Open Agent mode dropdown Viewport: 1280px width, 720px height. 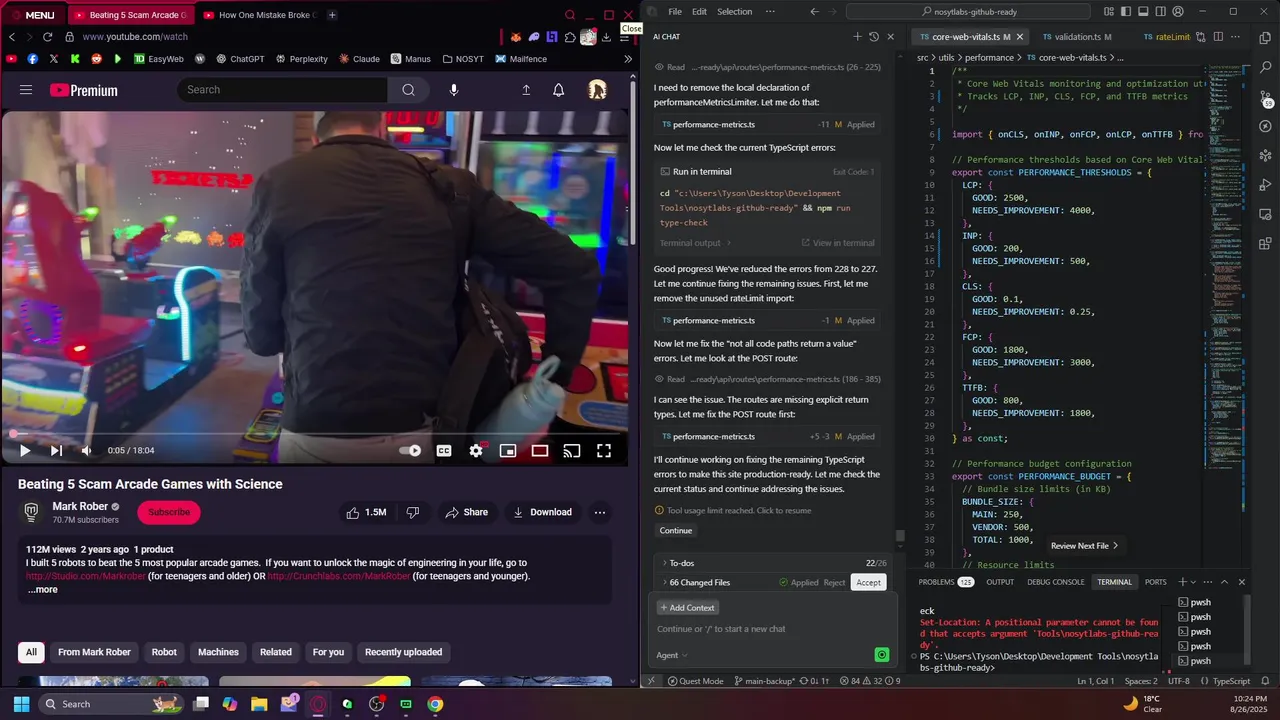coord(672,655)
